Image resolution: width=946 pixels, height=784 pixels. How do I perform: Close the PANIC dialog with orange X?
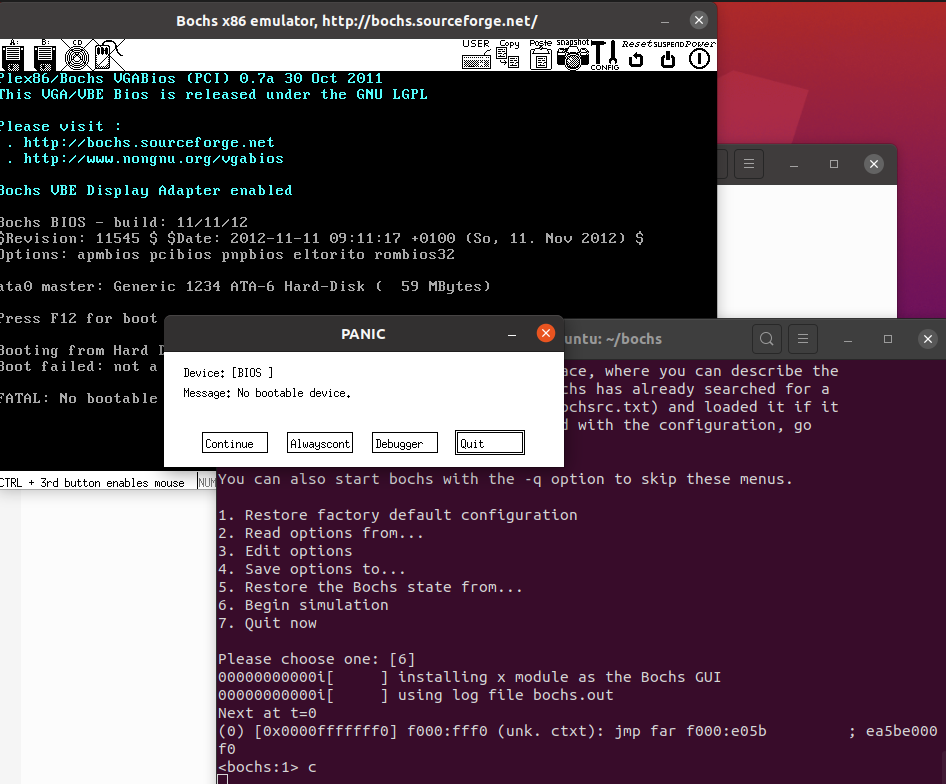coord(545,333)
